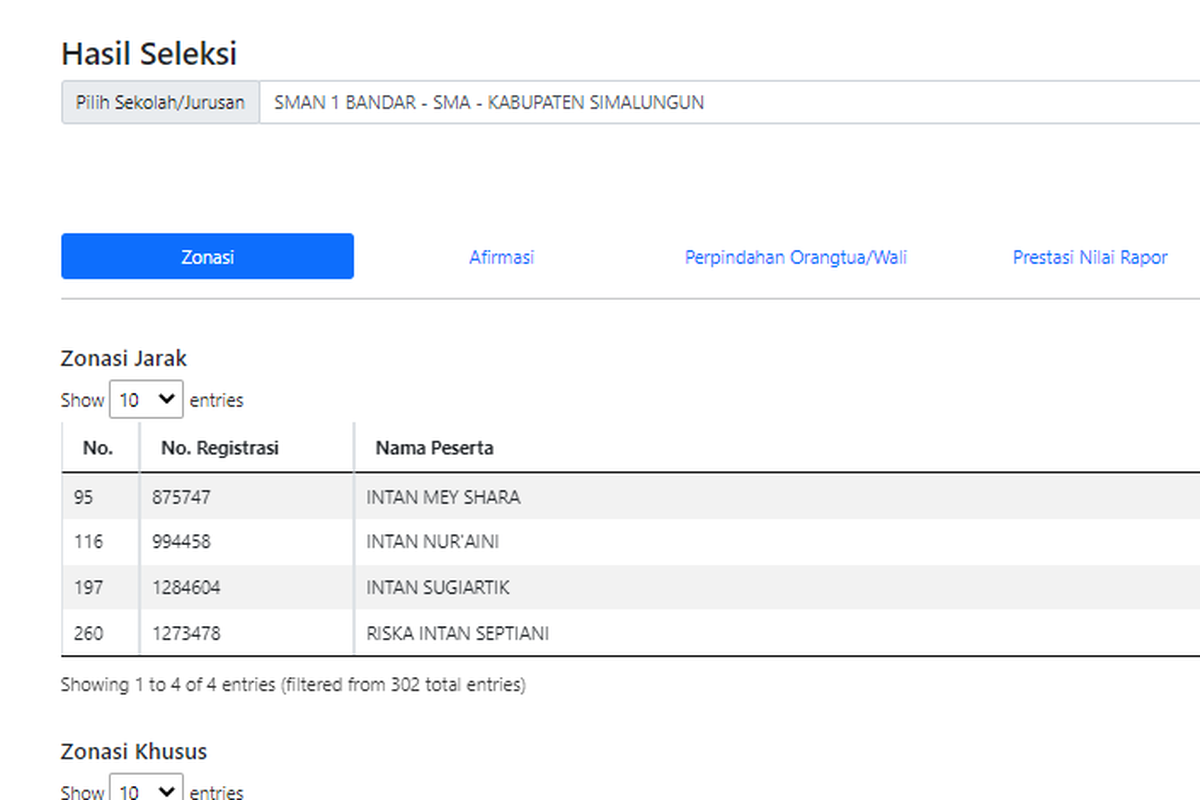The width and height of the screenshot is (1200, 800).
Task: Select the INTAN NUR'AINI row
Action: pos(432,542)
